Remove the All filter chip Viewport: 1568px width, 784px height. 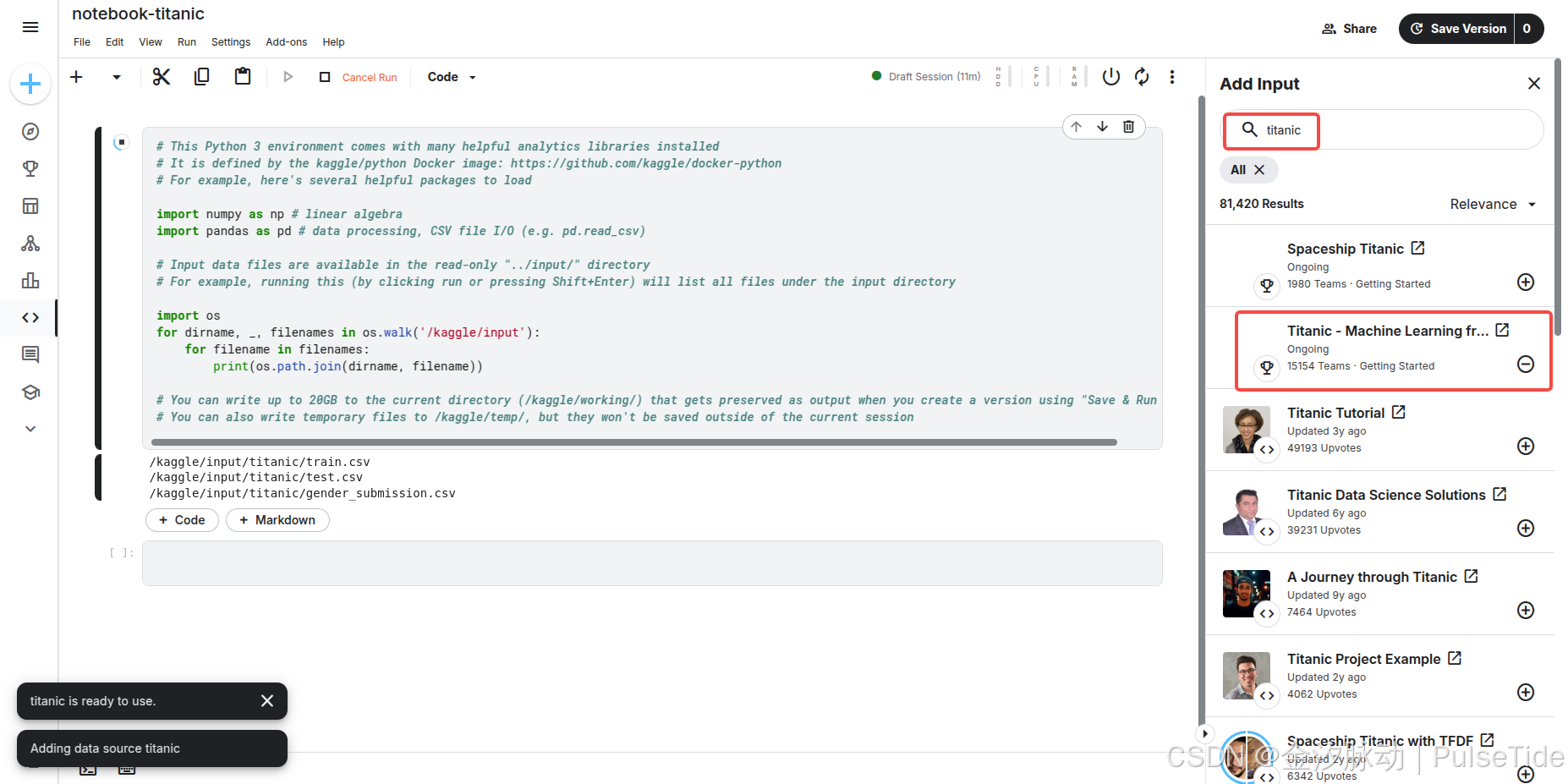(1259, 170)
